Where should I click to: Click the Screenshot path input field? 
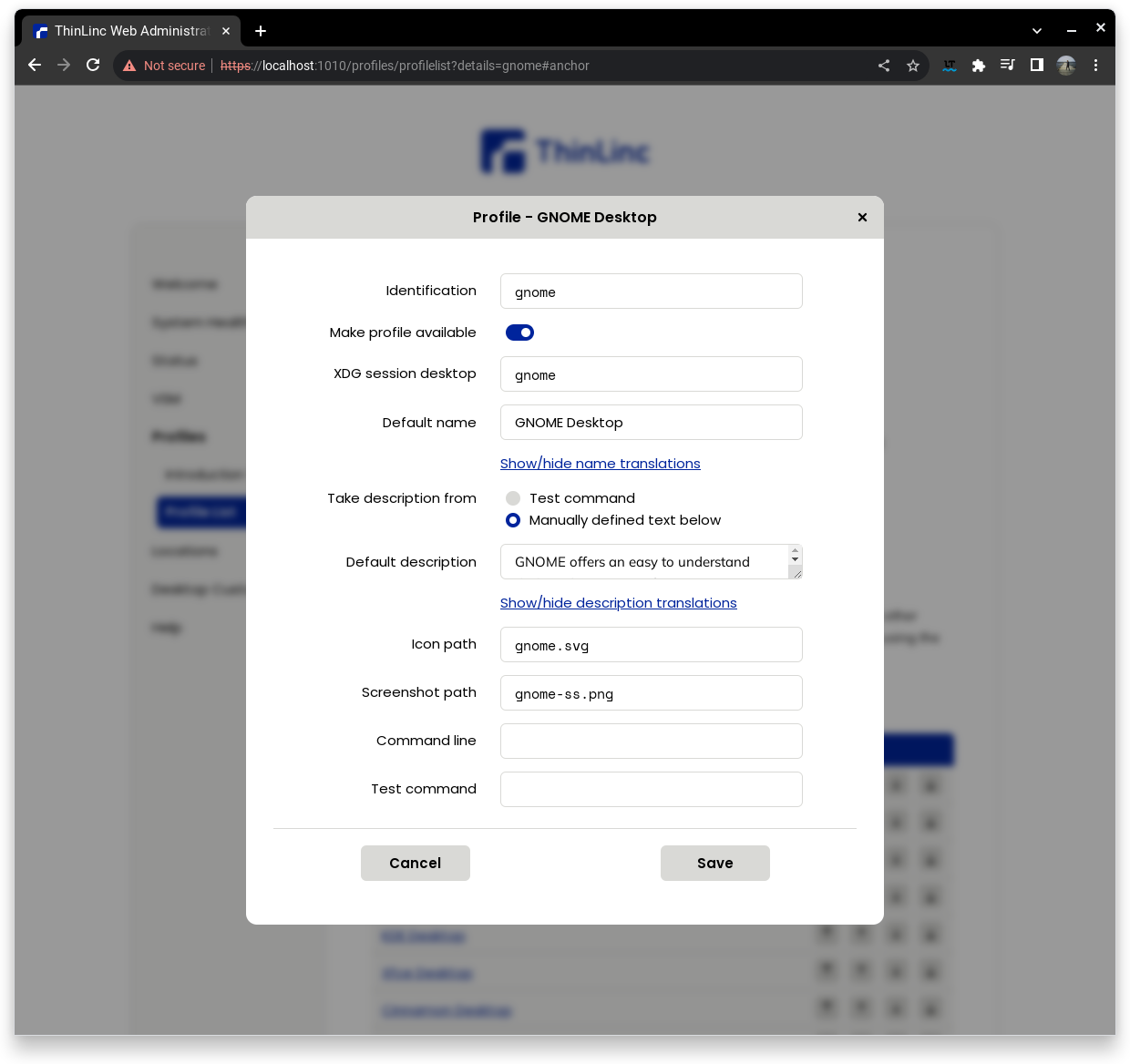(x=652, y=693)
